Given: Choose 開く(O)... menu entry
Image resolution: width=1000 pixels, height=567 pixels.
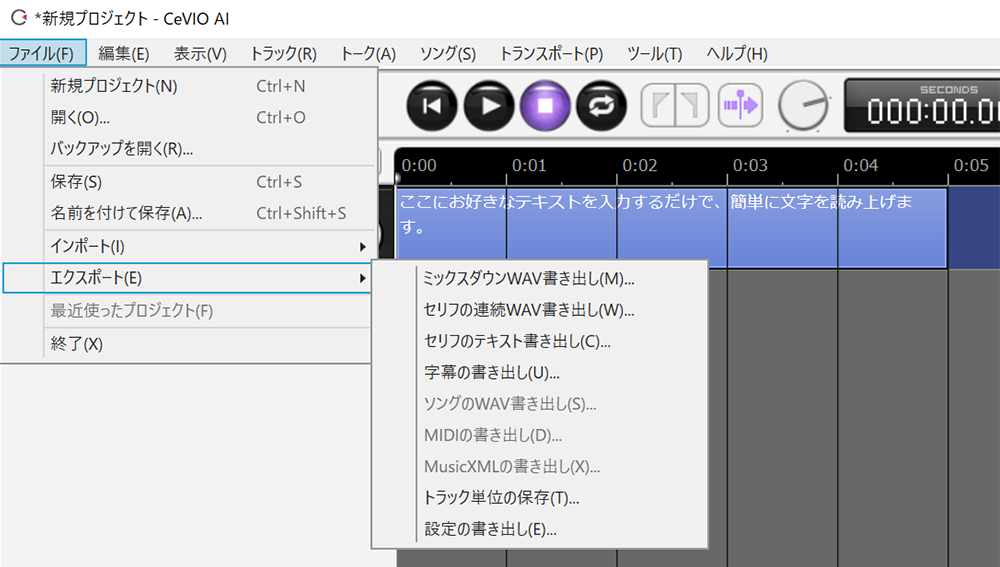Looking at the screenshot, I should point(189,117).
